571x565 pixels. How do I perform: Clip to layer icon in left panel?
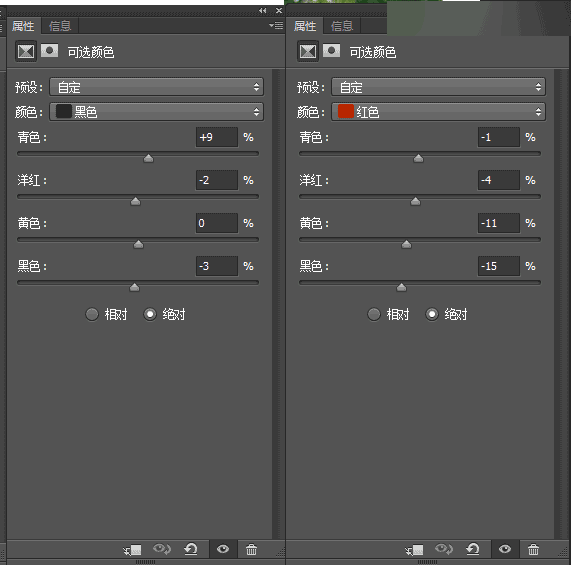coord(132,549)
